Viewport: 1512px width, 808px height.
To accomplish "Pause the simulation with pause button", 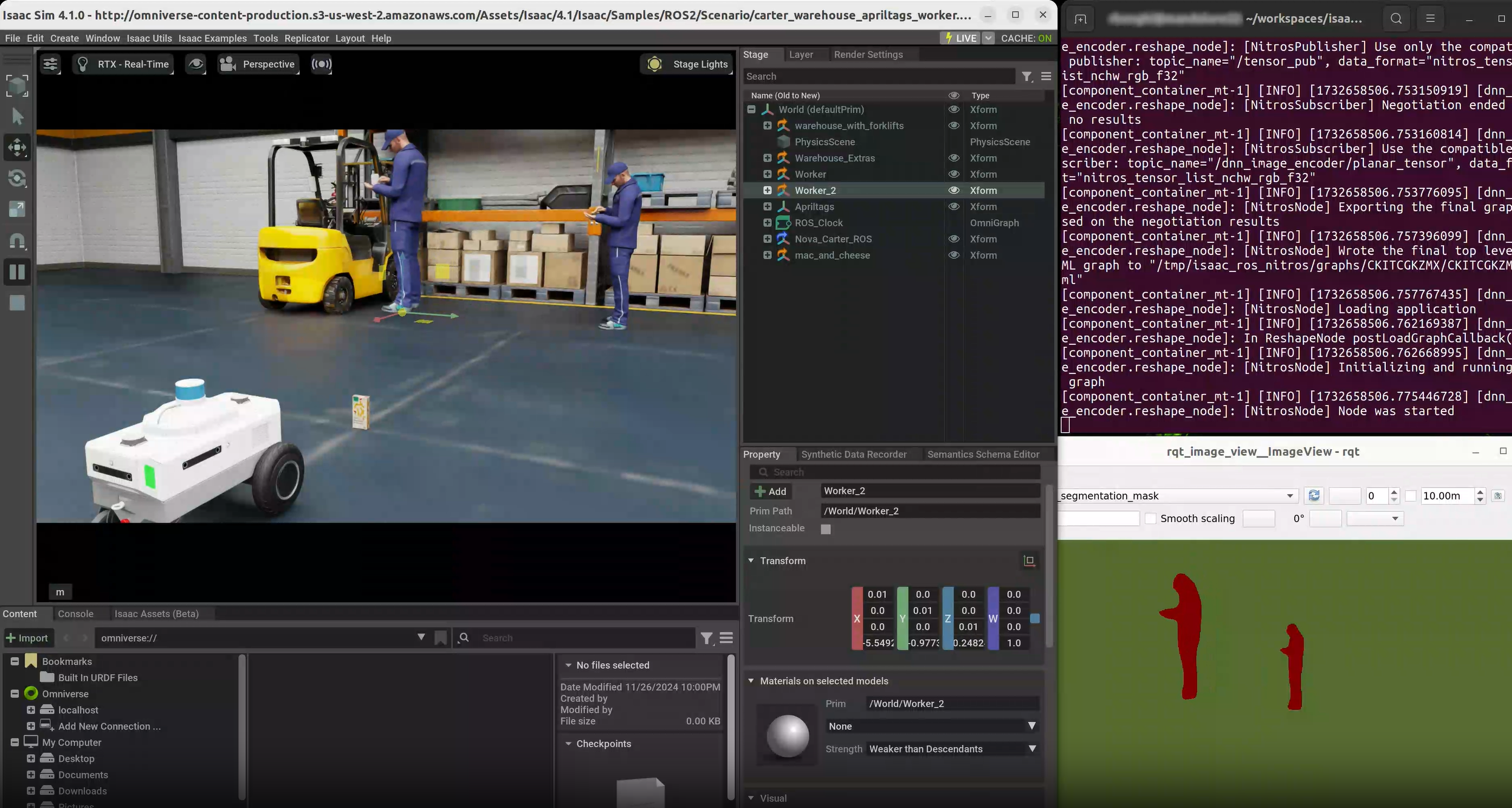I will 17,271.
